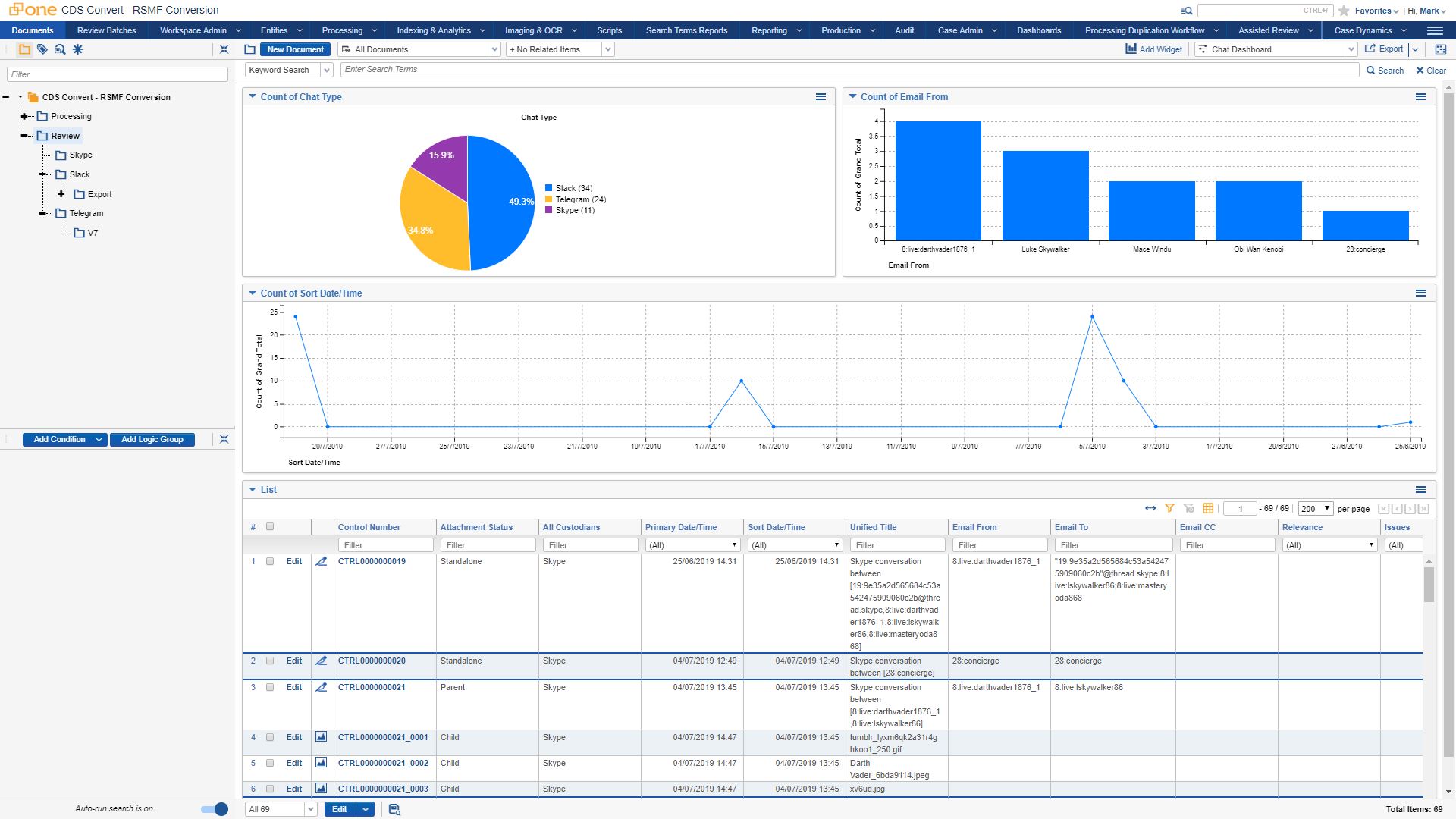
Task: Click the clear all filters icon
Action: 1188,508
